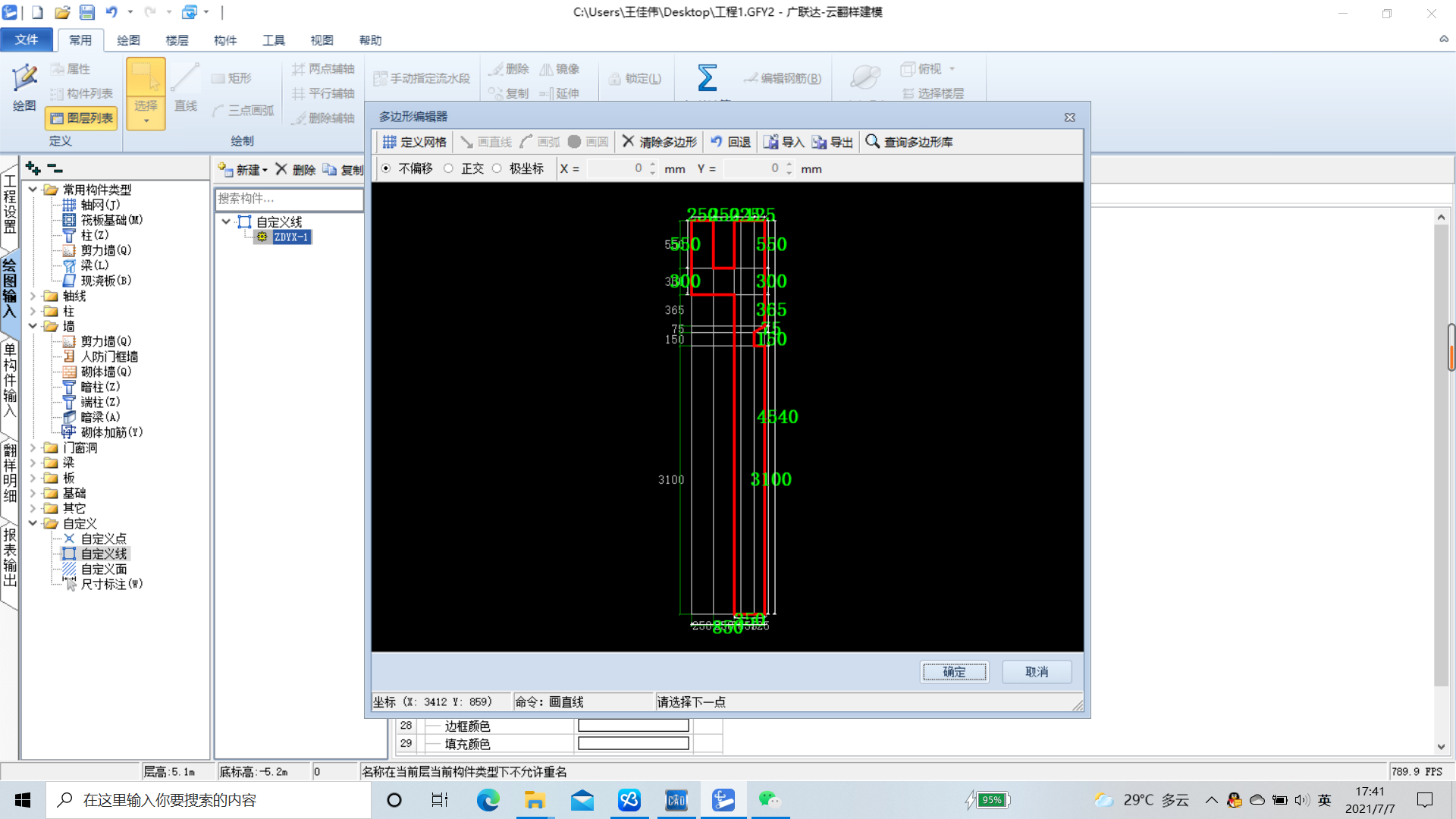Select the 正交 radio option
This screenshot has height=819, width=1456.
tap(449, 168)
